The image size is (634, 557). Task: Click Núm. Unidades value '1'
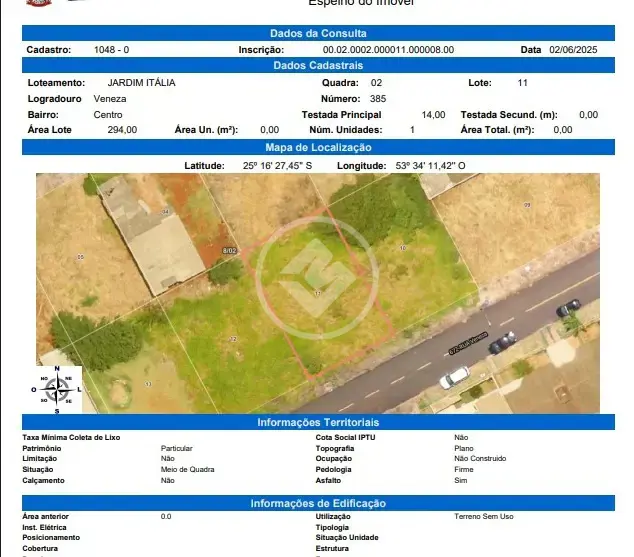click(412, 130)
